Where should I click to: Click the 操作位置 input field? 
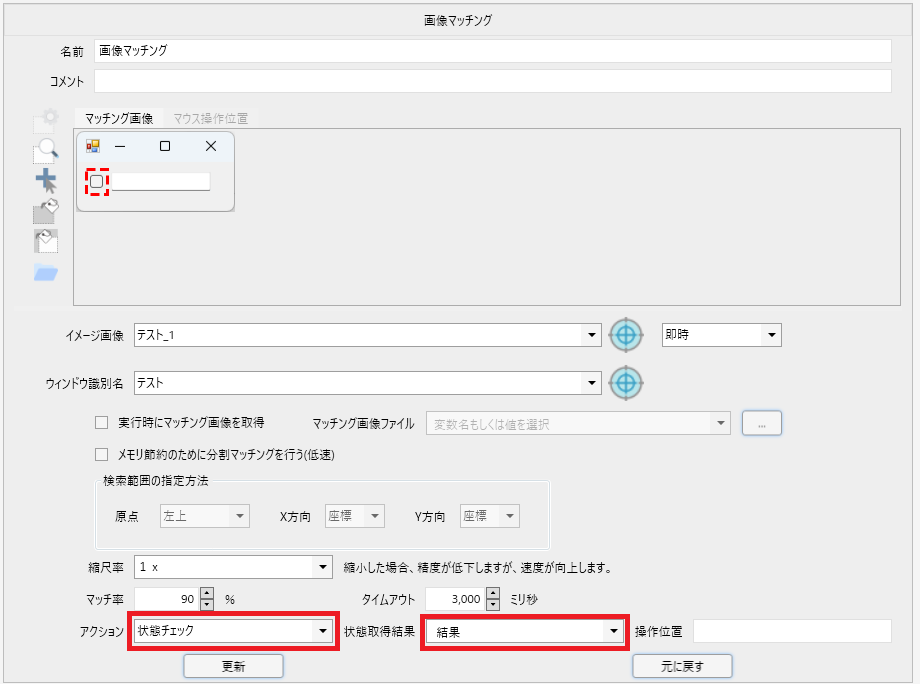tap(792, 631)
